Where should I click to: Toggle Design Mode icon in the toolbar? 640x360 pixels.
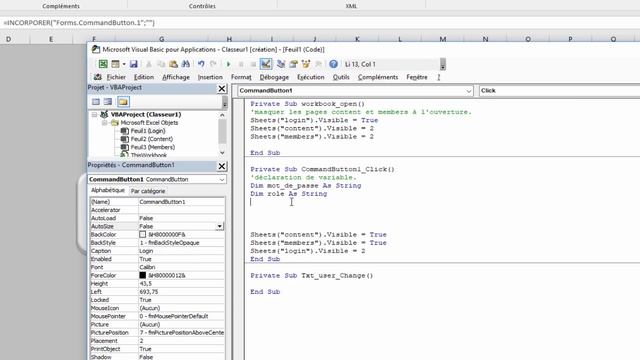tap(266, 64)
